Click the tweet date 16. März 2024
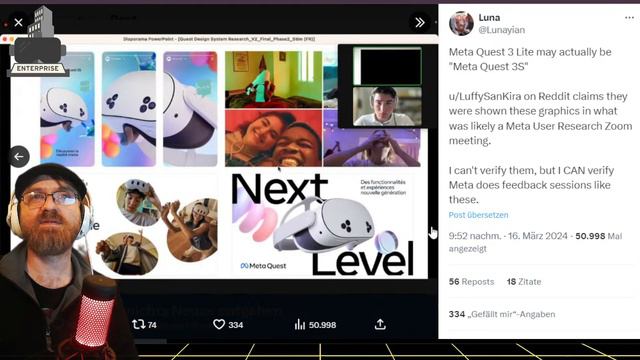The width and height of the screenshot is (640, 360). tap(538, 236)
